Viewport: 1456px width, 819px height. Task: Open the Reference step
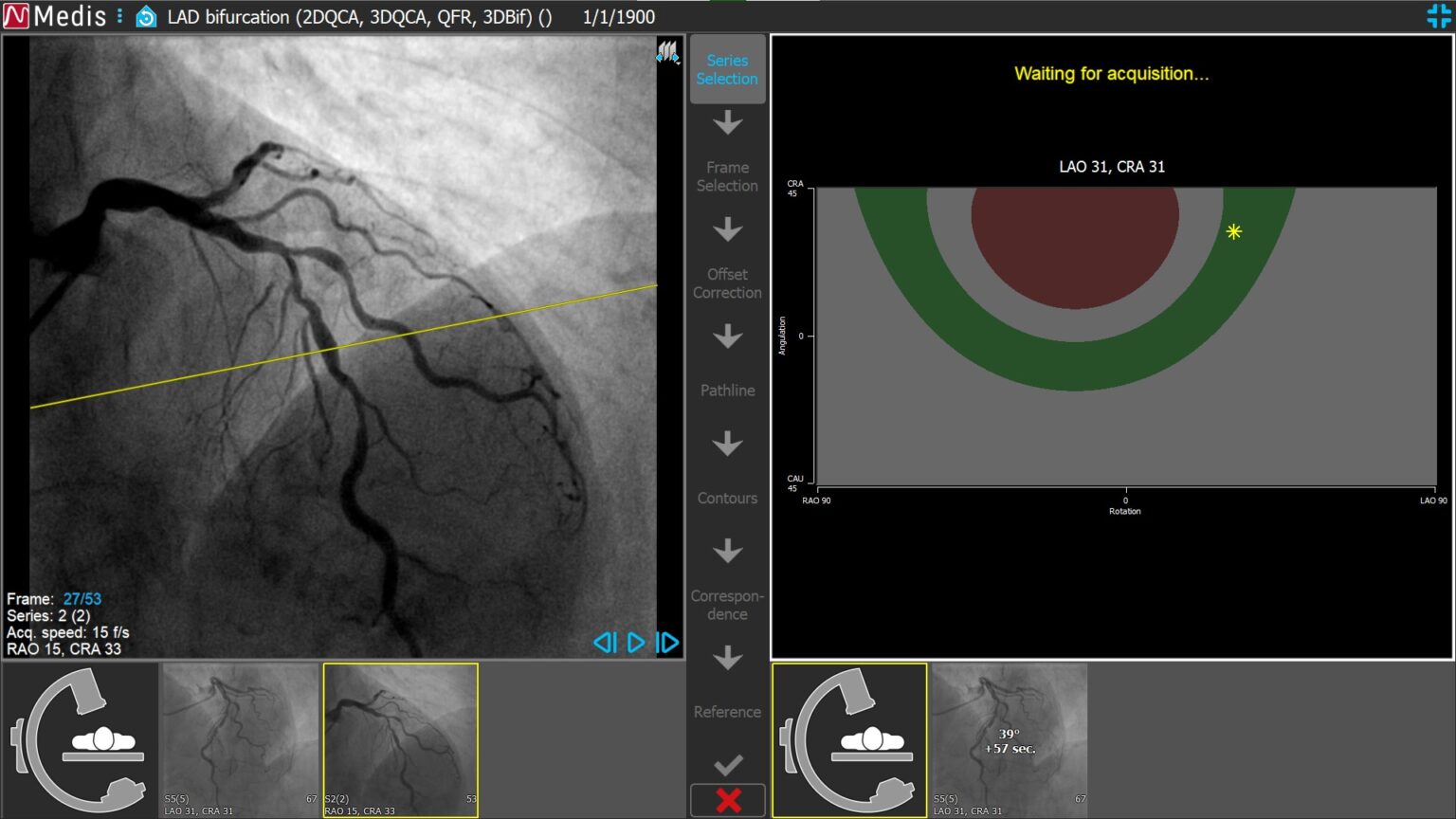pos(727,712)
